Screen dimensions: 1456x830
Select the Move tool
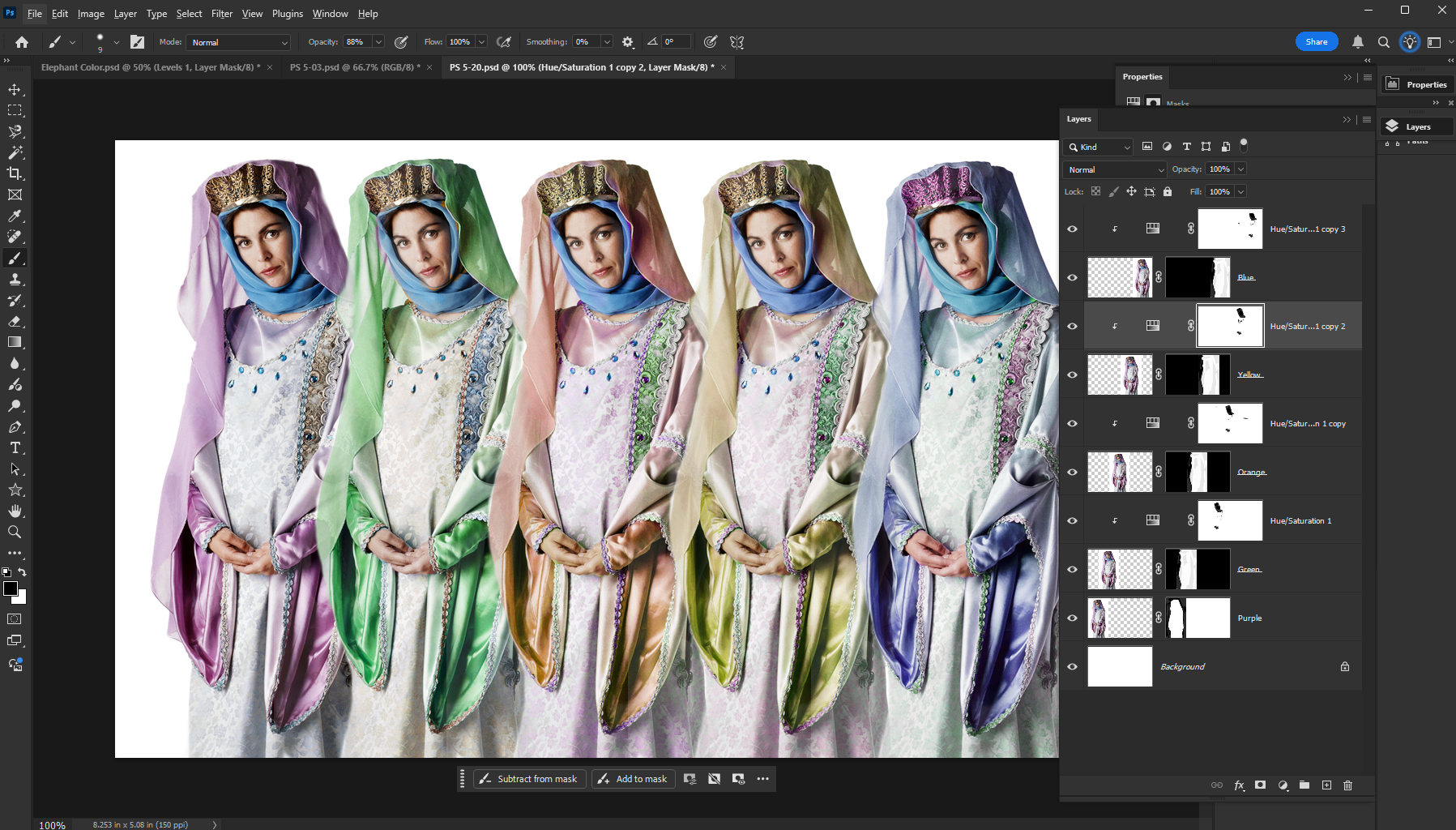click(x=15, y=89)
